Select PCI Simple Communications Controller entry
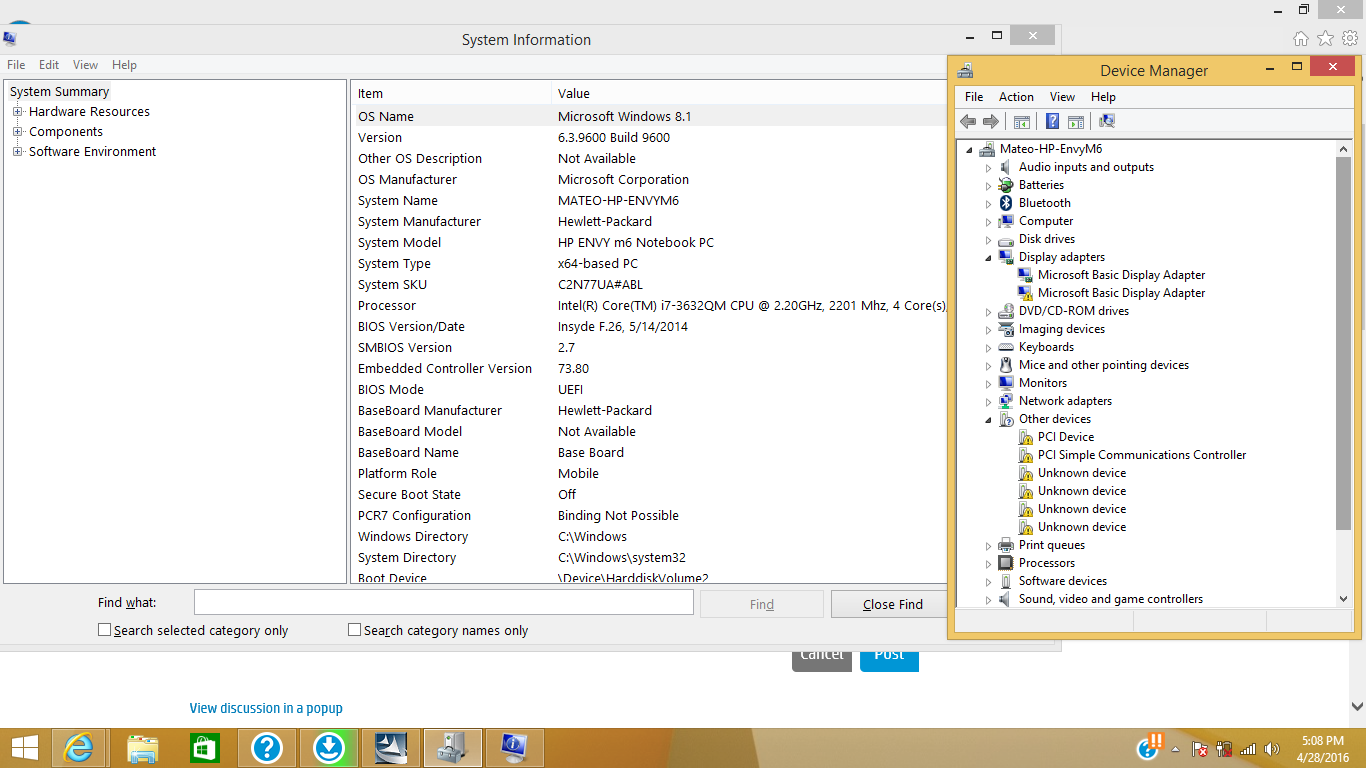This screenshot has width=1366, height=768. click(x=1142, y=455)
